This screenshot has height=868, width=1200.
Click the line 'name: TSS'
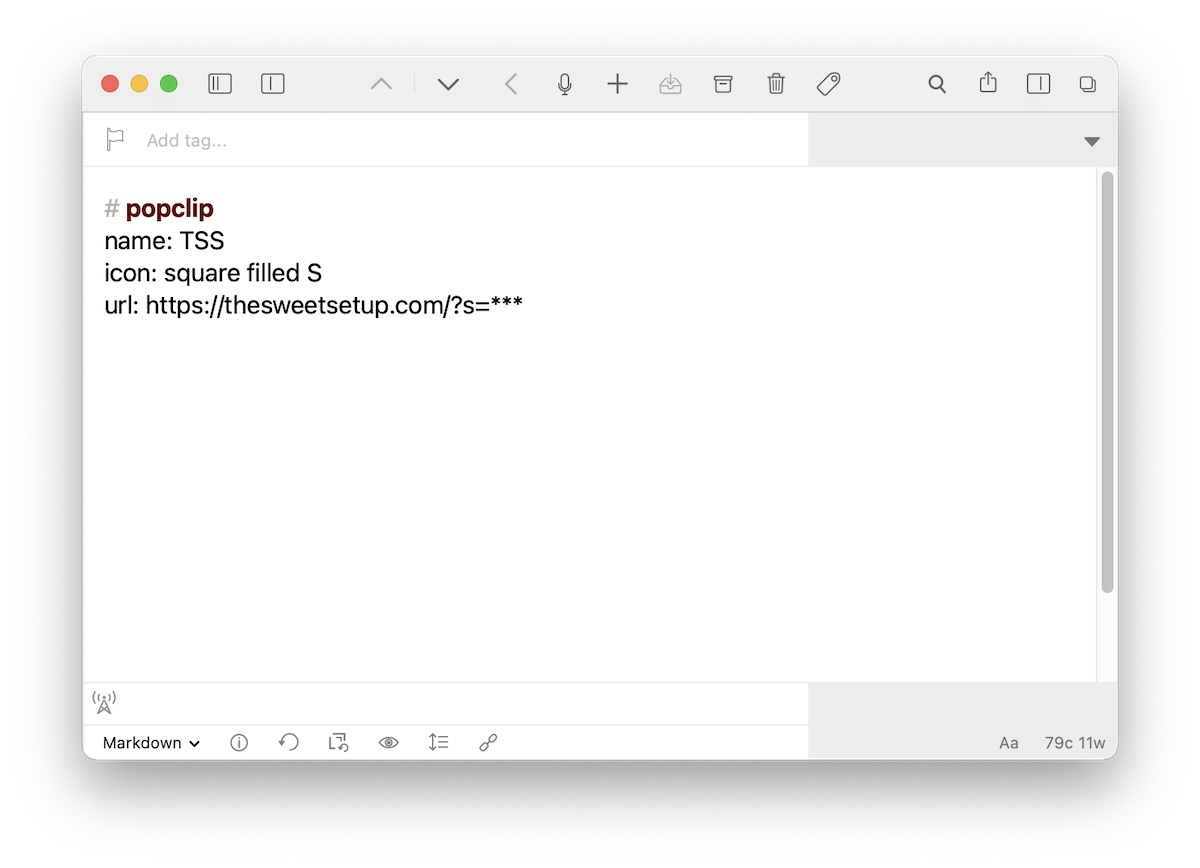(164, 241)
